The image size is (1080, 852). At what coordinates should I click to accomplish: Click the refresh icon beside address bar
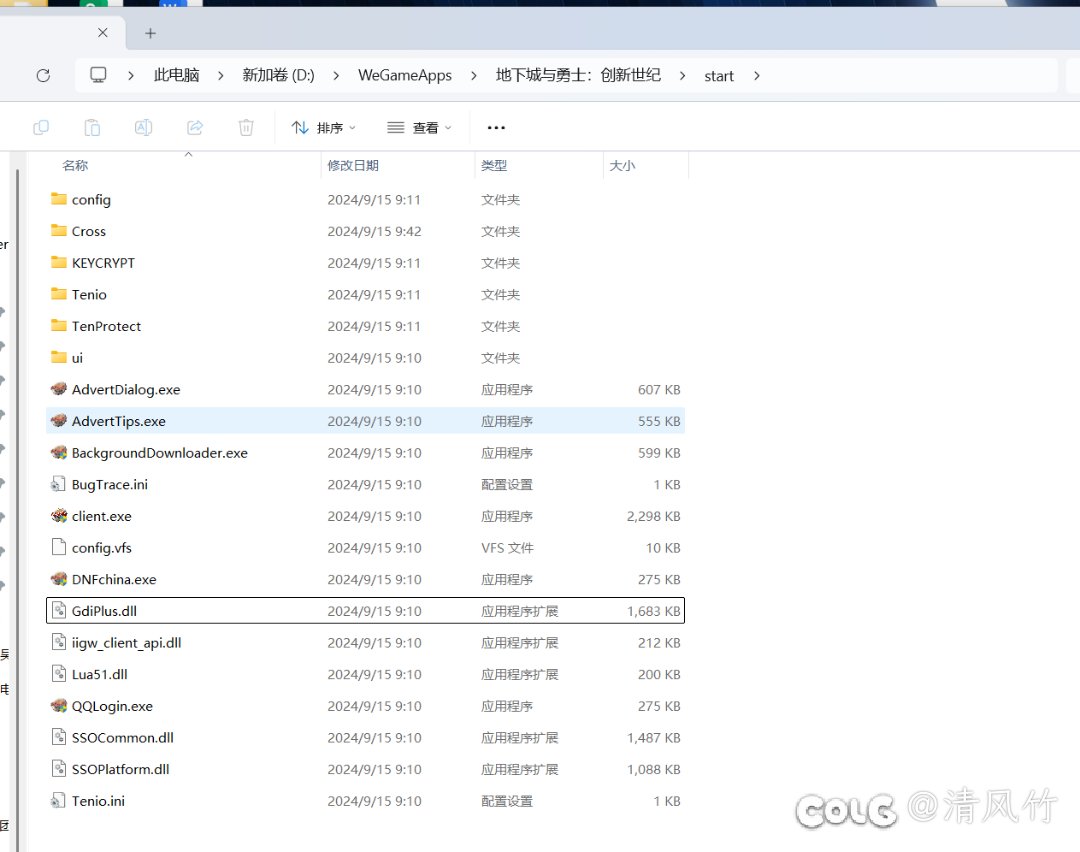coord(43,75)
